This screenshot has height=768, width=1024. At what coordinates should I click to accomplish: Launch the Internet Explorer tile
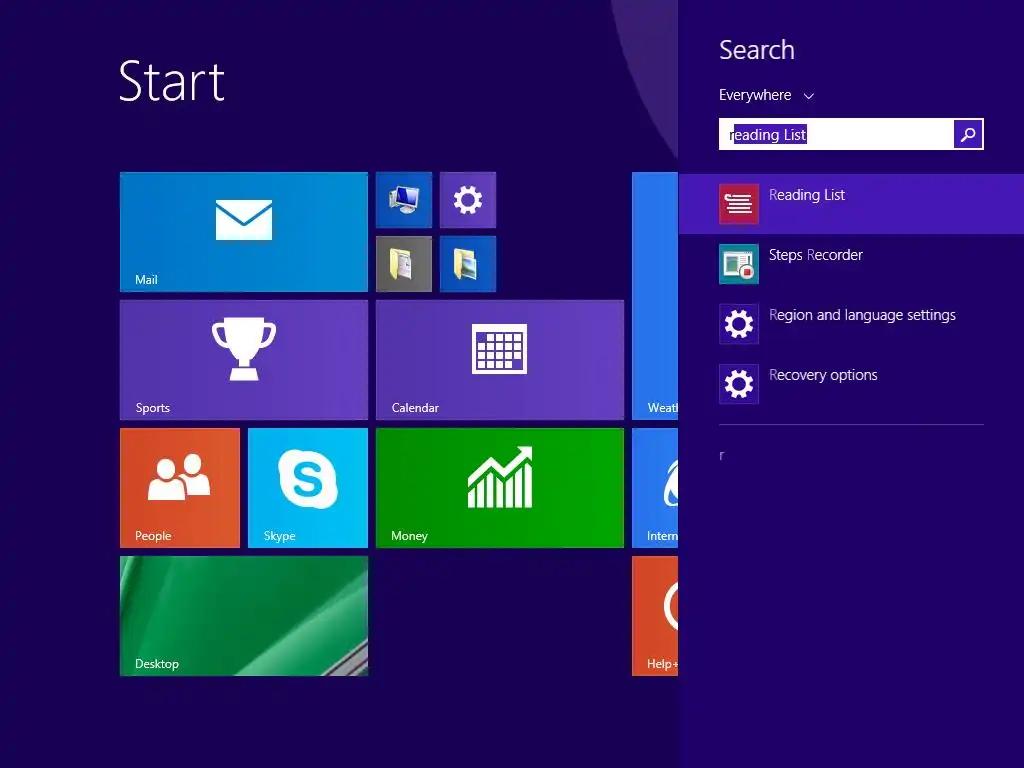(655, 488)
